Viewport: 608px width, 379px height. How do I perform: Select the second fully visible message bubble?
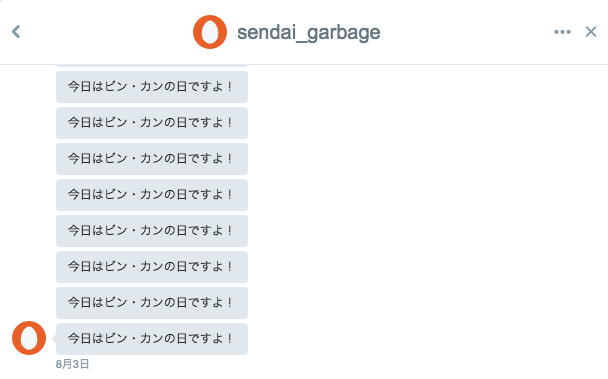152,123
